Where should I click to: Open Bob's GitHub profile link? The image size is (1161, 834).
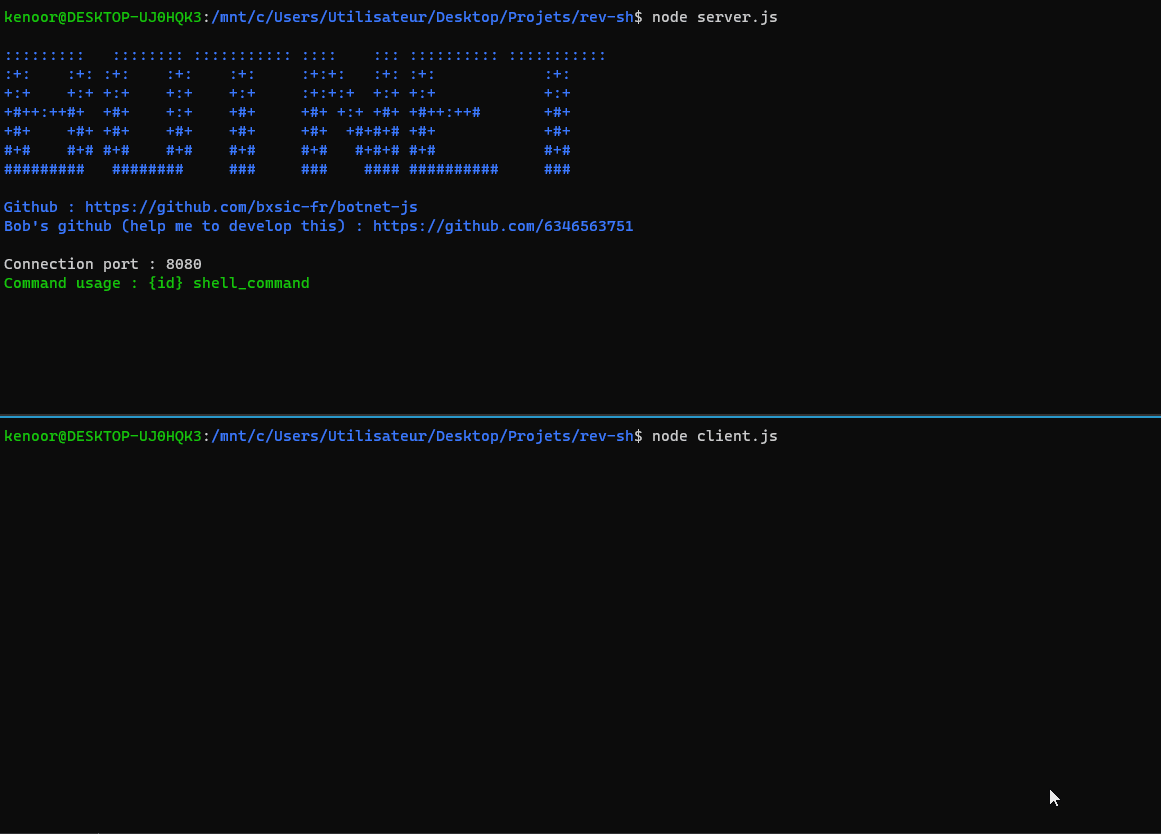(503, 226)
